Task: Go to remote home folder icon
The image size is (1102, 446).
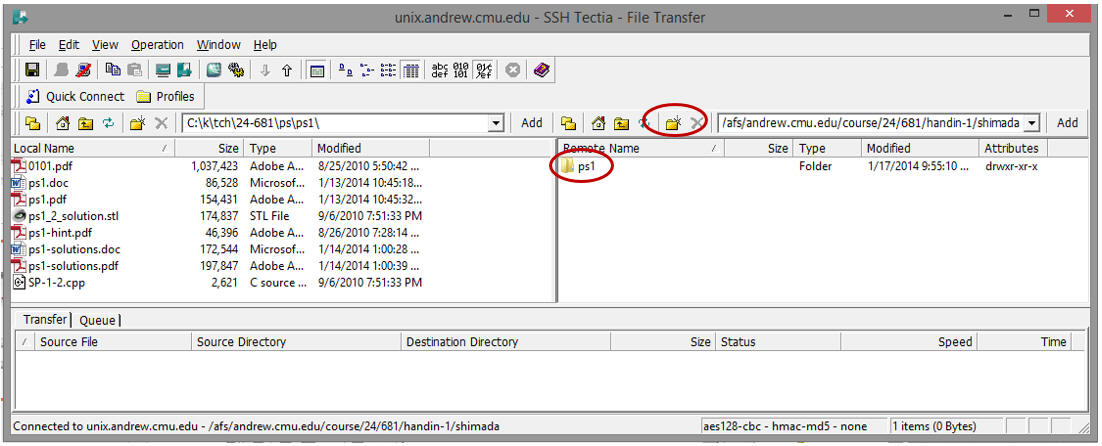Action: tap(598, 123)
